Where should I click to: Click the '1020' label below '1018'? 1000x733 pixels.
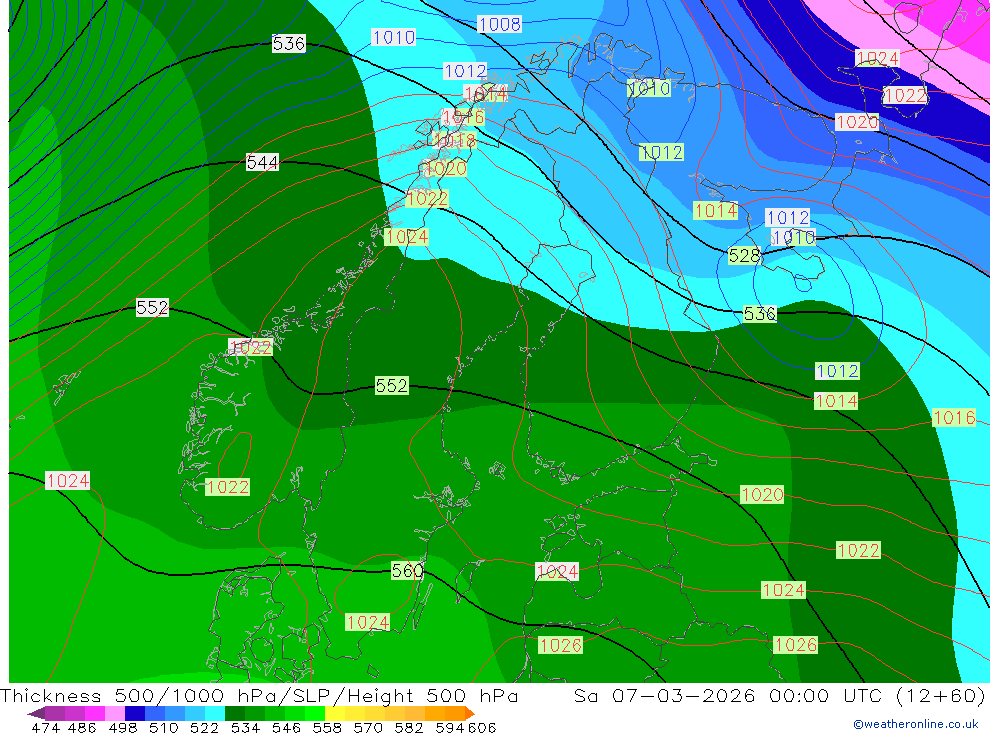click(445, 168)
